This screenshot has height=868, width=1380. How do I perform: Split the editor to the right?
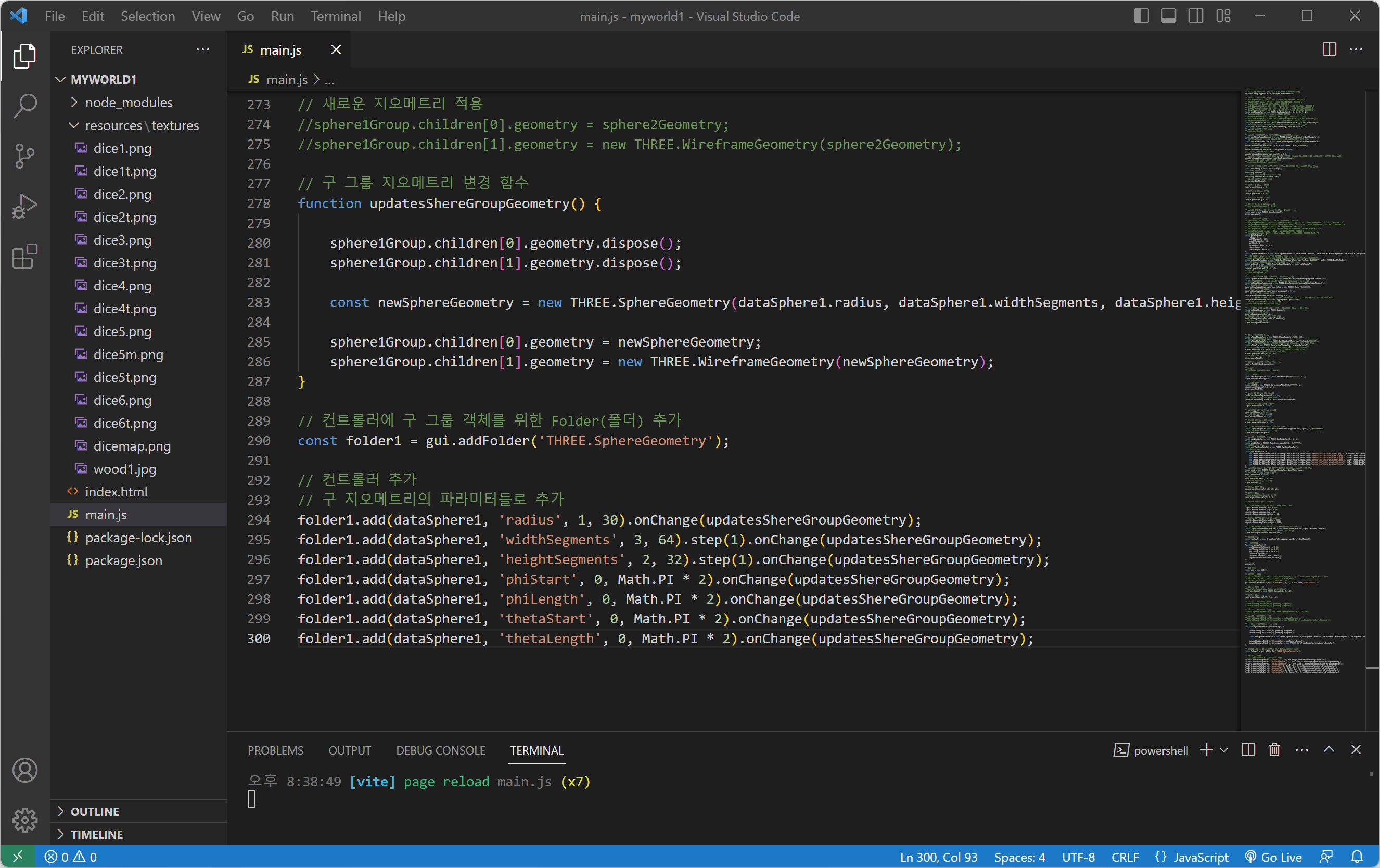[1329, 50]
